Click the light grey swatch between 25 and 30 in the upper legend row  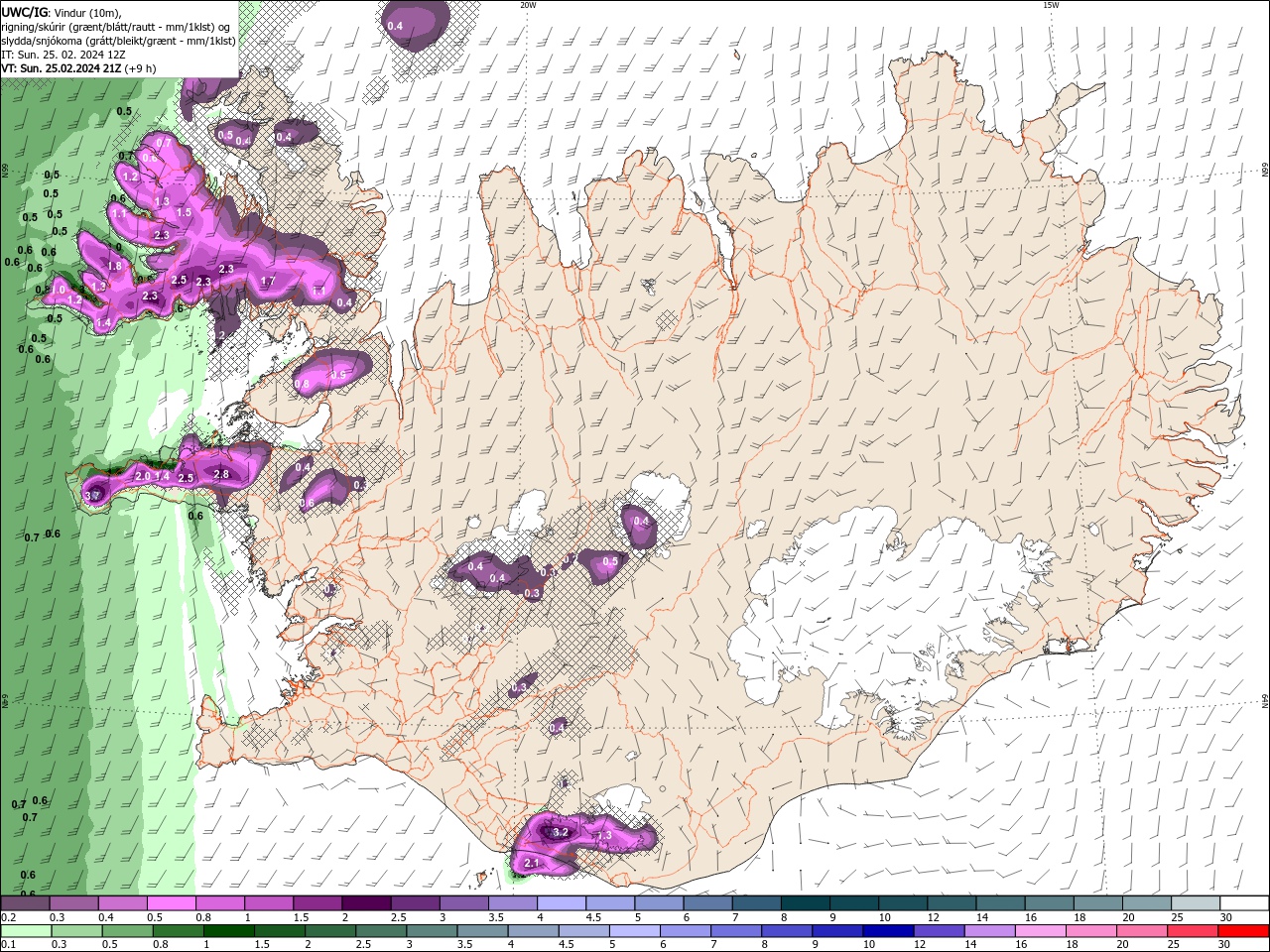(x=1197, y=903)
